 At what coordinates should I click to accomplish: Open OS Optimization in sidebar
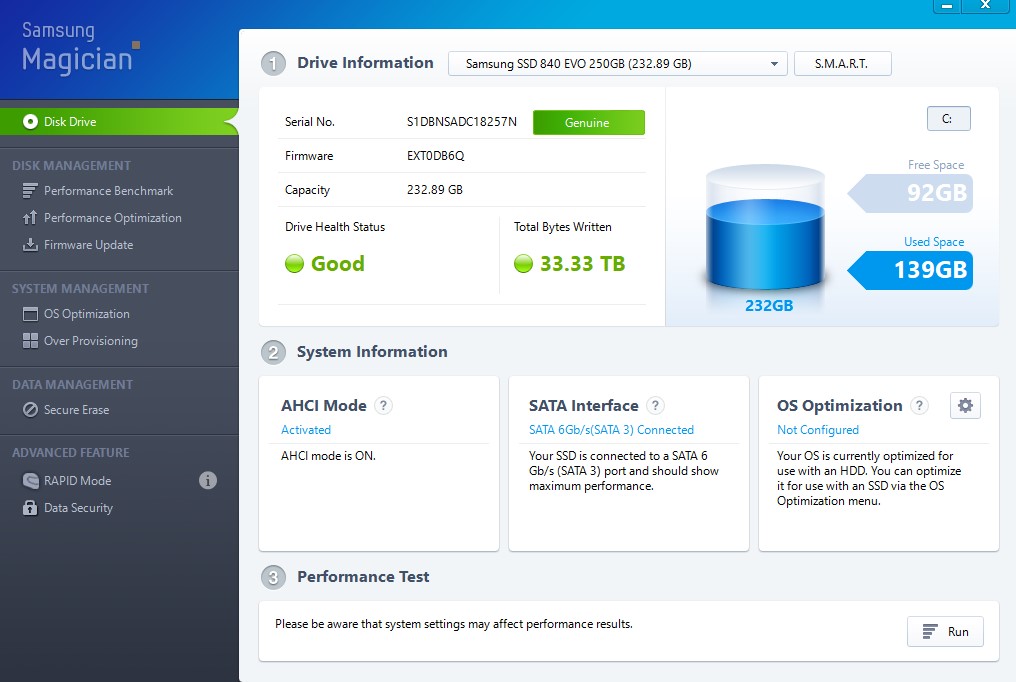tap(86, 314)
